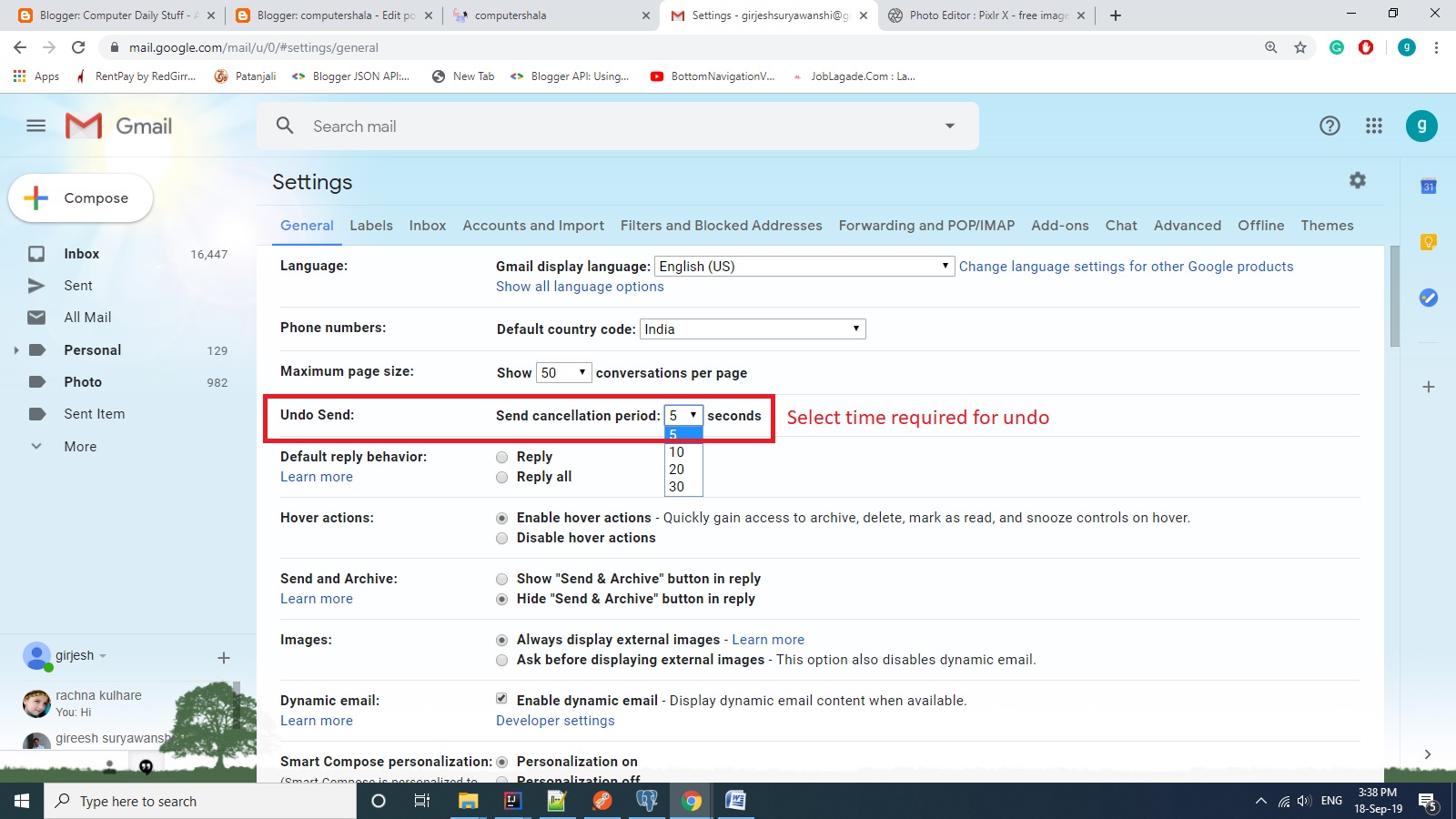Image resolution: width=1456 pixels, height=819 pixels.
Task: Get add-ons with the plus icon
Action: [x=1429, y=387]
